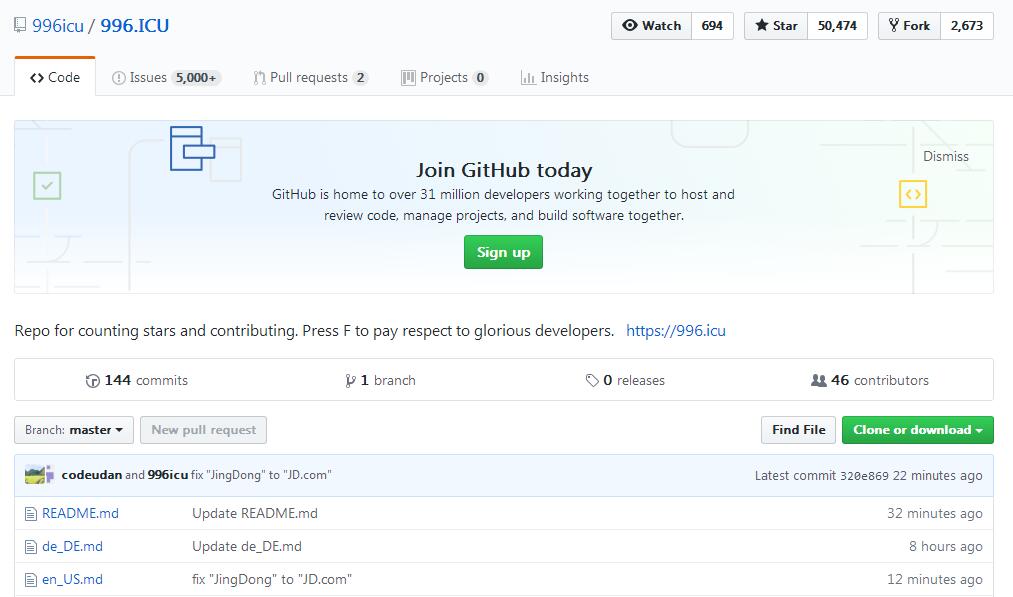Click the green Sign up button
Screen dimensions: 1013x597
[503, 252]
